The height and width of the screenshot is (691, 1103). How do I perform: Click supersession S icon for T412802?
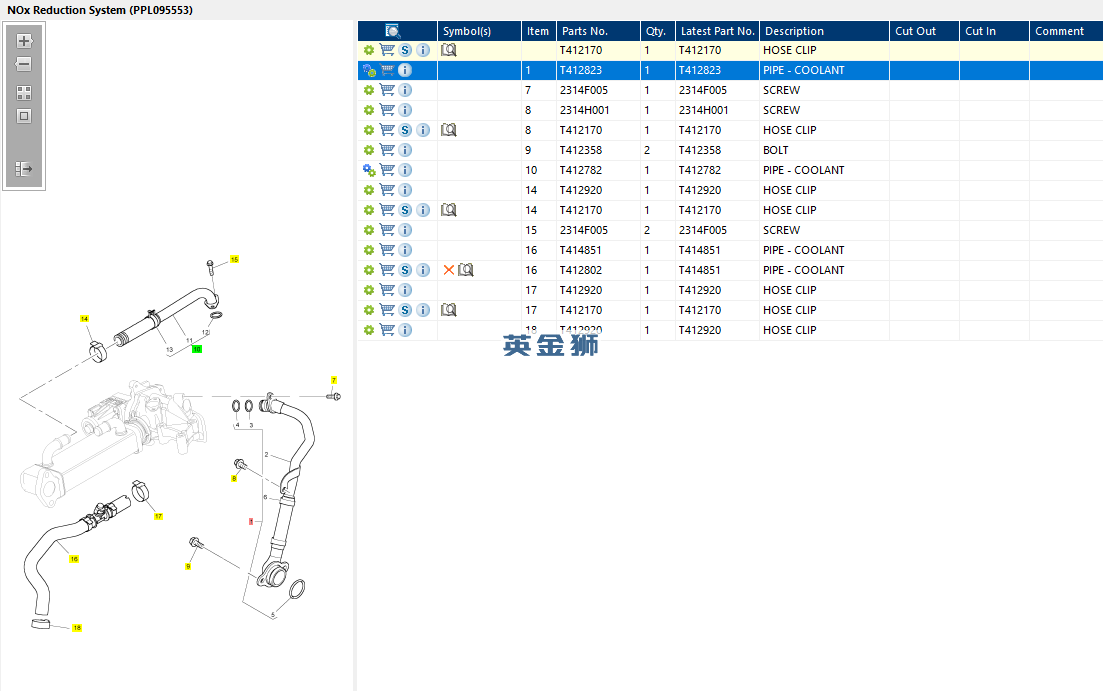tap(405, 270)
